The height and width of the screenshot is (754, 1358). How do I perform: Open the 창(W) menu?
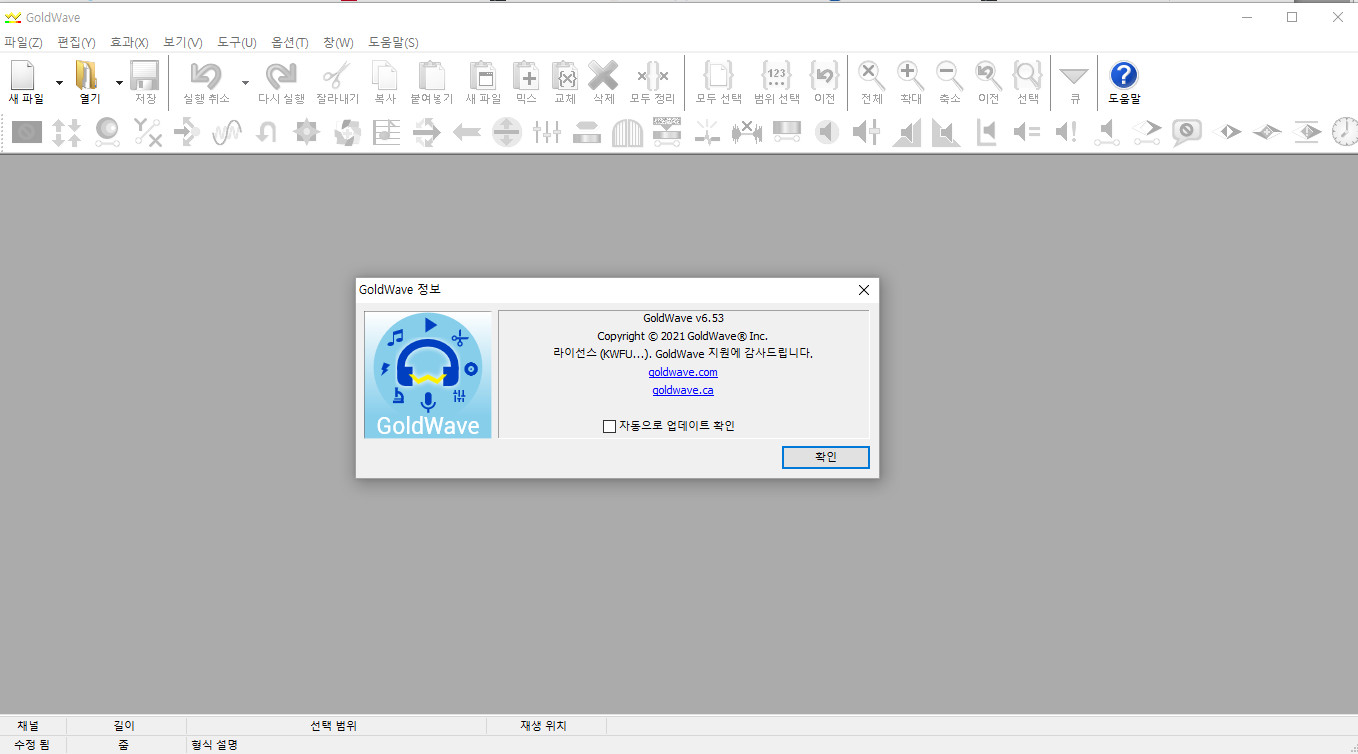tap(338, 42)
